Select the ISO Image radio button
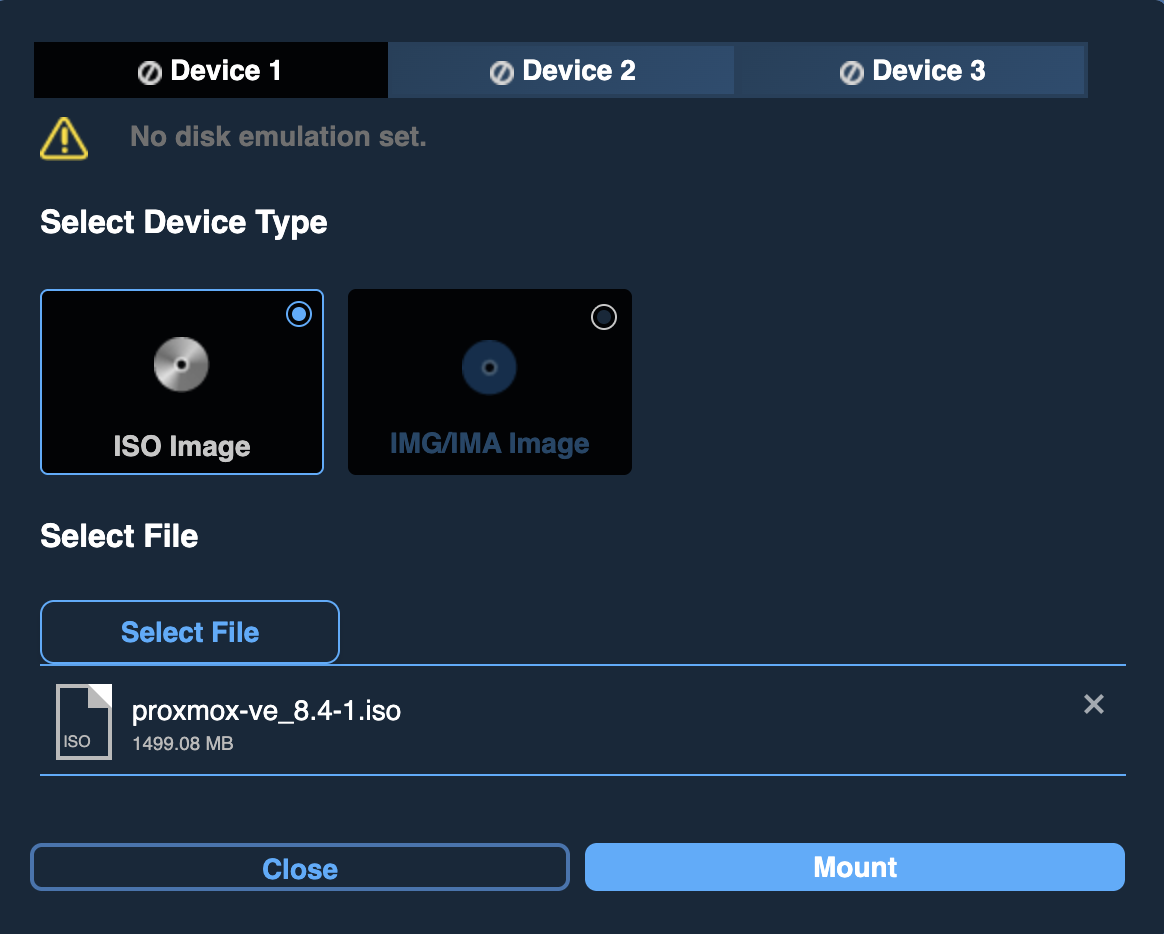The width and height of the screenshot is (1164, 934). click(298, 315)
